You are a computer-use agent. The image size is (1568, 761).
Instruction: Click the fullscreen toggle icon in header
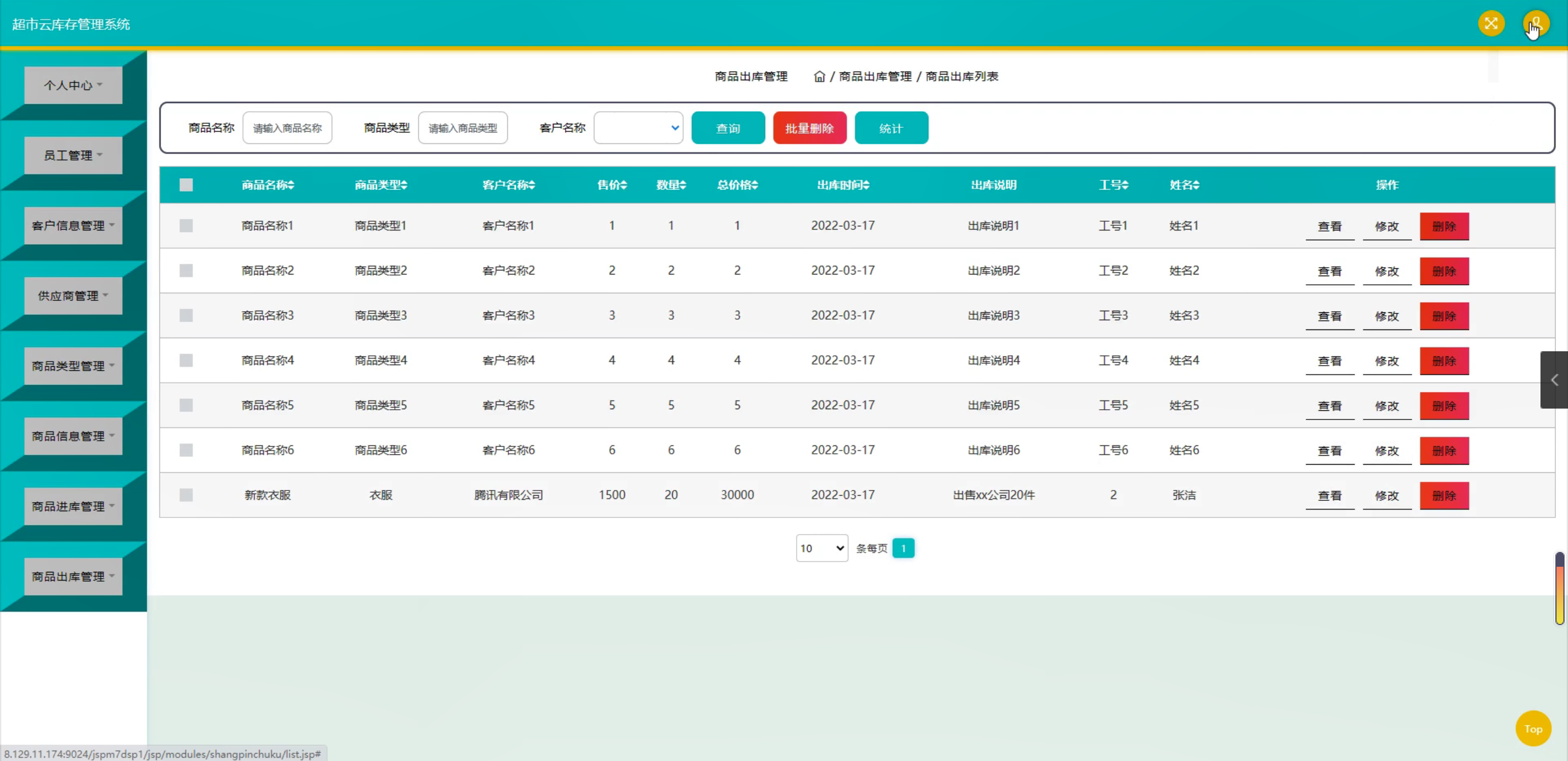tap(1491, 23)
